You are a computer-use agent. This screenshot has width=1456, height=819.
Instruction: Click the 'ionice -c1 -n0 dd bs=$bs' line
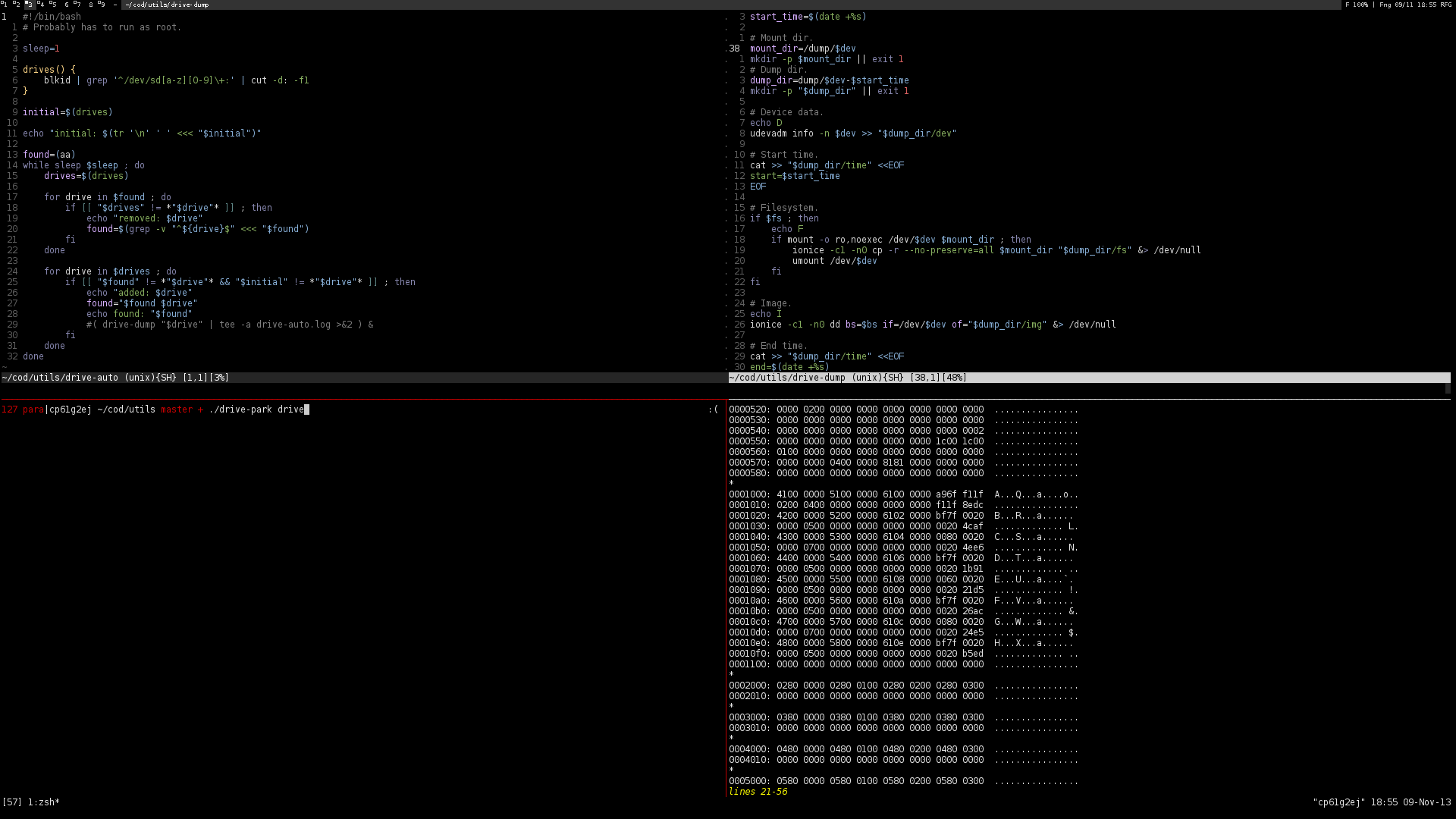point(933,325)
